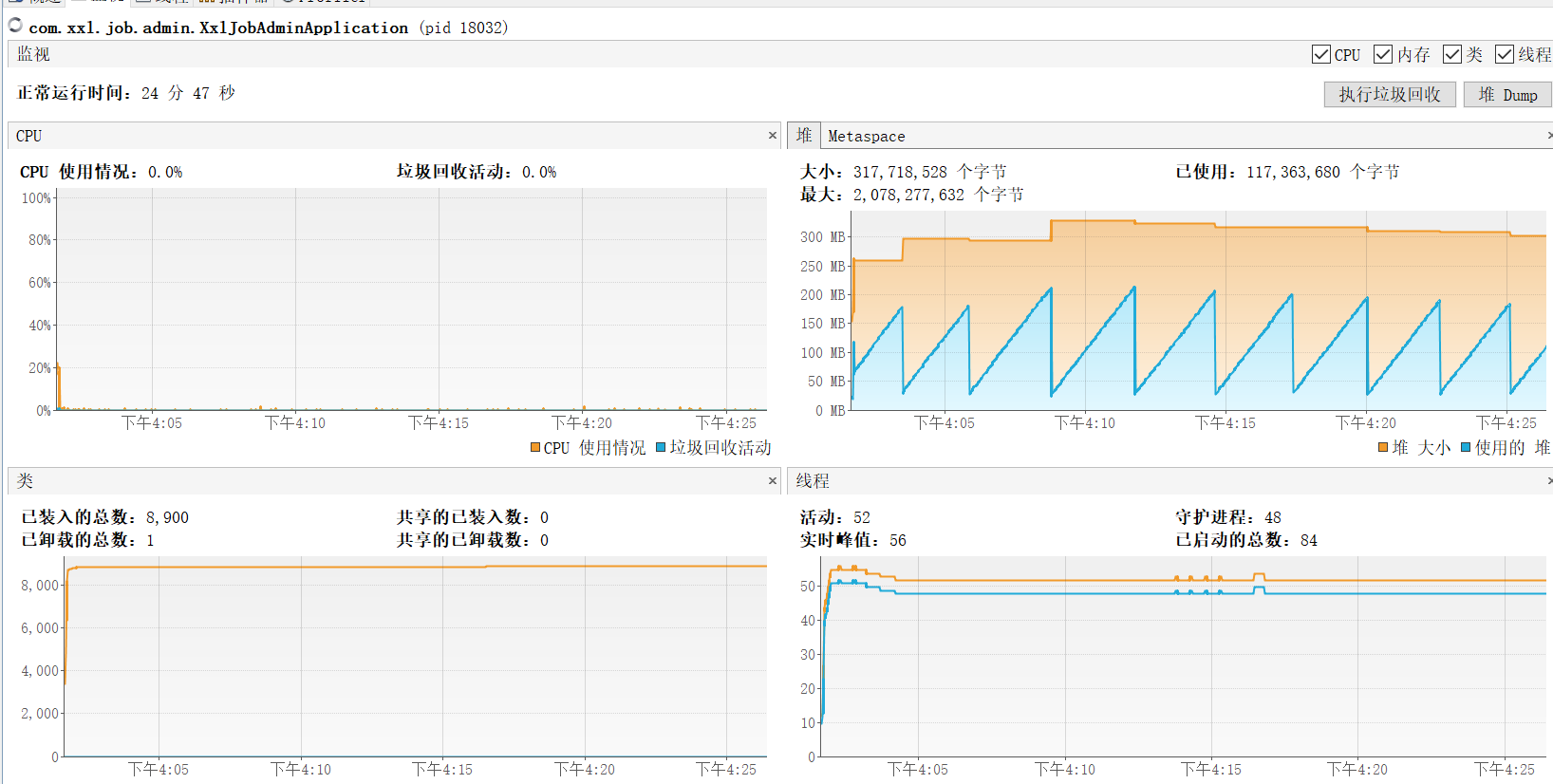
Task: Click the 垃圾回收活动 legend label
Action: 720,447
